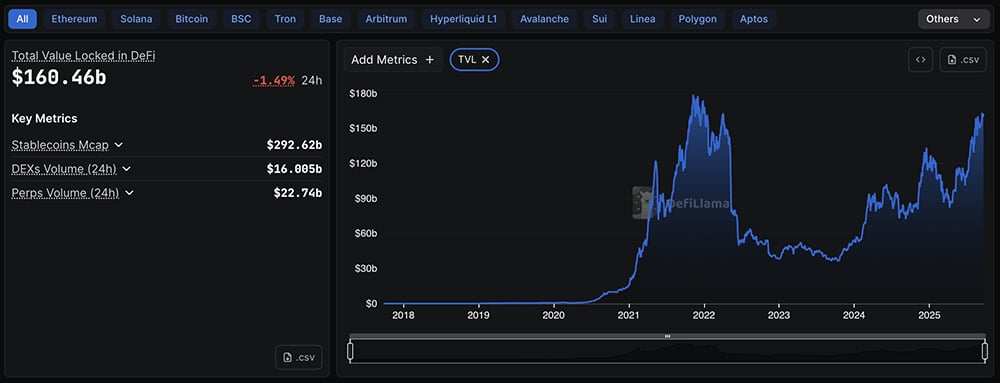The image size is (1000, 383).
Task: Click the $22.74b perps volume value
Action: click(298, 192)
